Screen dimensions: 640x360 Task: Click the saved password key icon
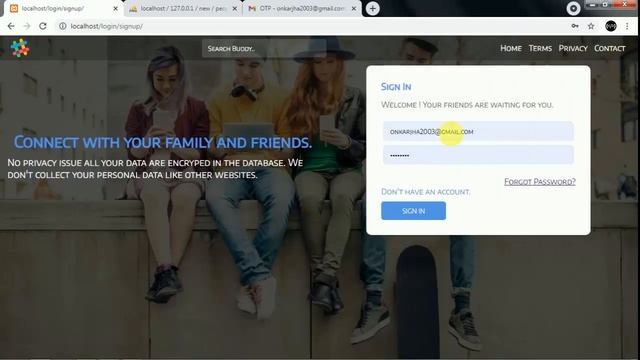pyautogui.click(x=575, y=26)
